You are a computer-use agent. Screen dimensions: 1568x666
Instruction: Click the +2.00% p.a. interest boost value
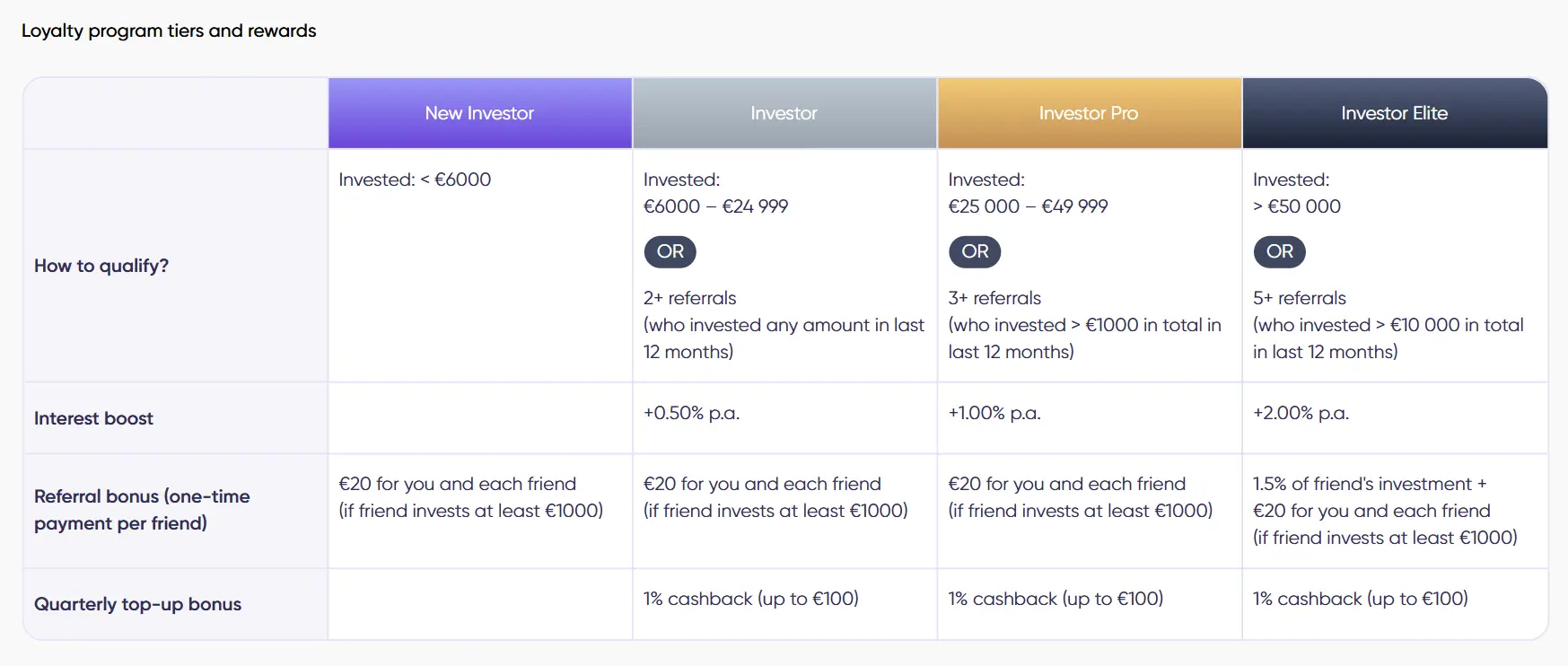coord(1301,413)
